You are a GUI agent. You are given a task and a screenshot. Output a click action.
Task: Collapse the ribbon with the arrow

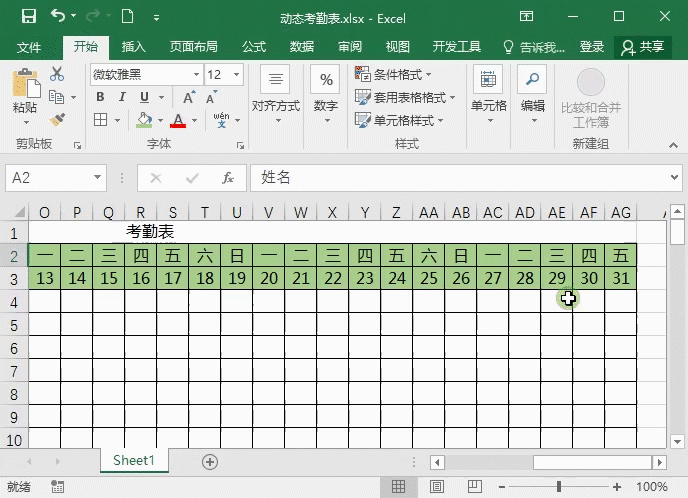[x=673, y=145]
